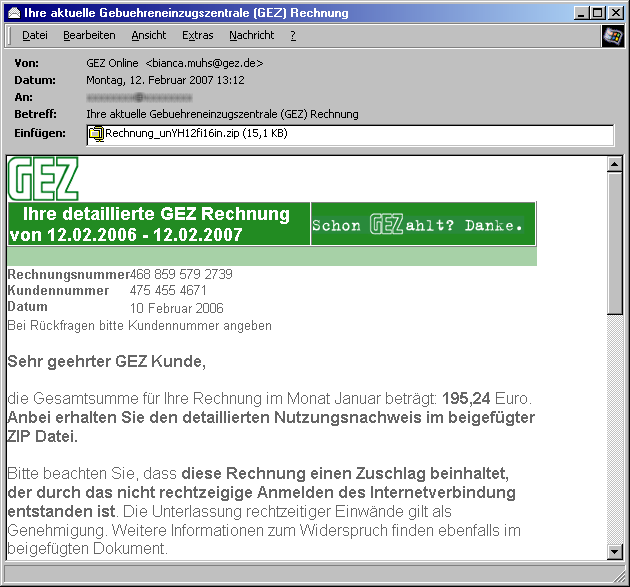Click the amount 195,24 Euro
The height and width of the screenshot is (587, 630).
point(487,399)
